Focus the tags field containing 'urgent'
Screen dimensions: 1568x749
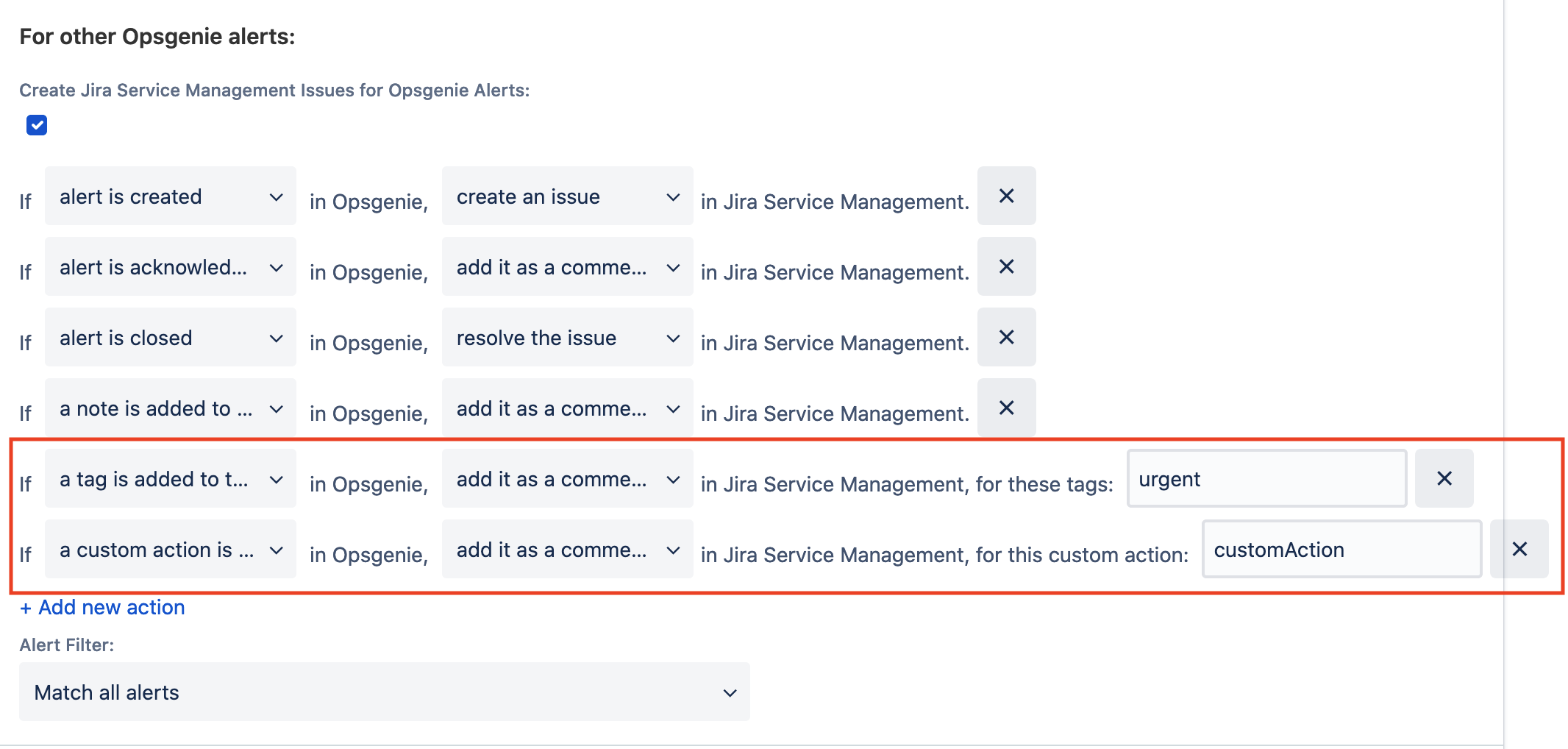pos(1266,478)
